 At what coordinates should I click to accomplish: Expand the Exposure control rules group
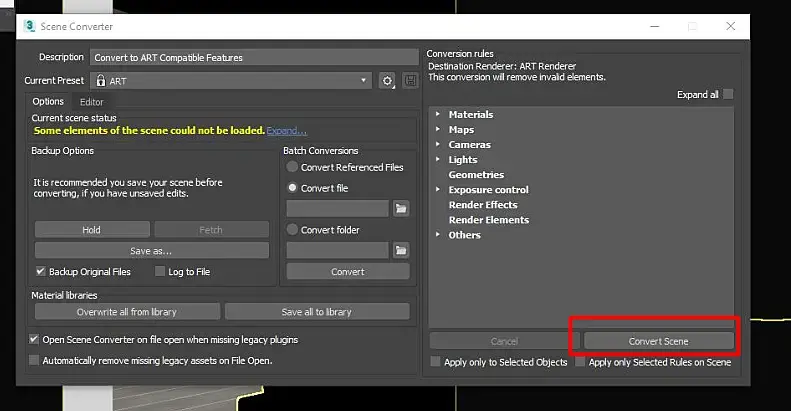click(437, 190)
